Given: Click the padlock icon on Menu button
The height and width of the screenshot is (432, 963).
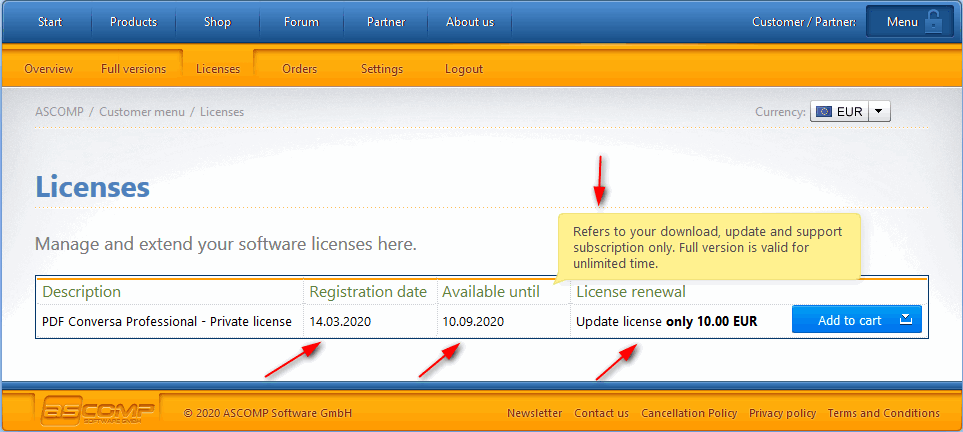Looking at the screenshot, I should click(x=933, y=22).
